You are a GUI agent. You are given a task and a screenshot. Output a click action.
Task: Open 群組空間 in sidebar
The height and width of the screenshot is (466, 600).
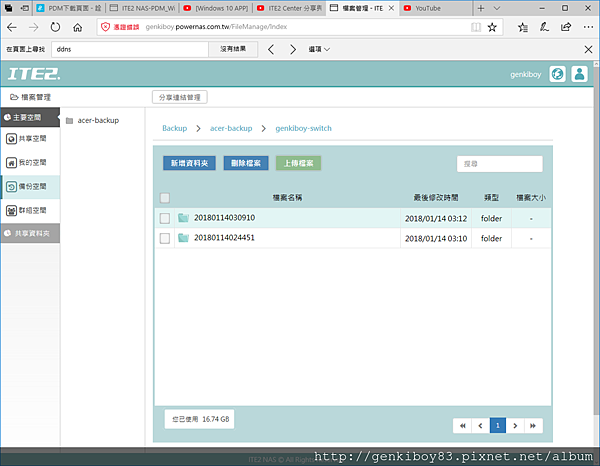(x=30, y=210)
